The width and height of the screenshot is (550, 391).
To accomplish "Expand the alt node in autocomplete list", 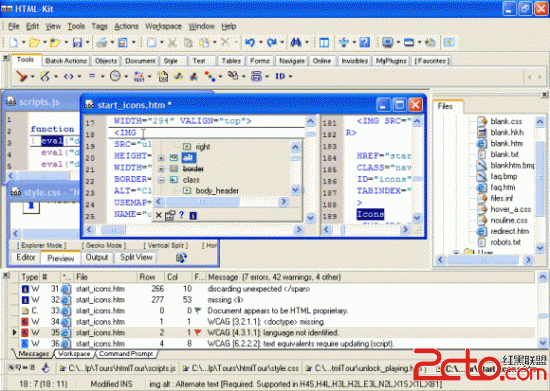I will pos(161,158).
